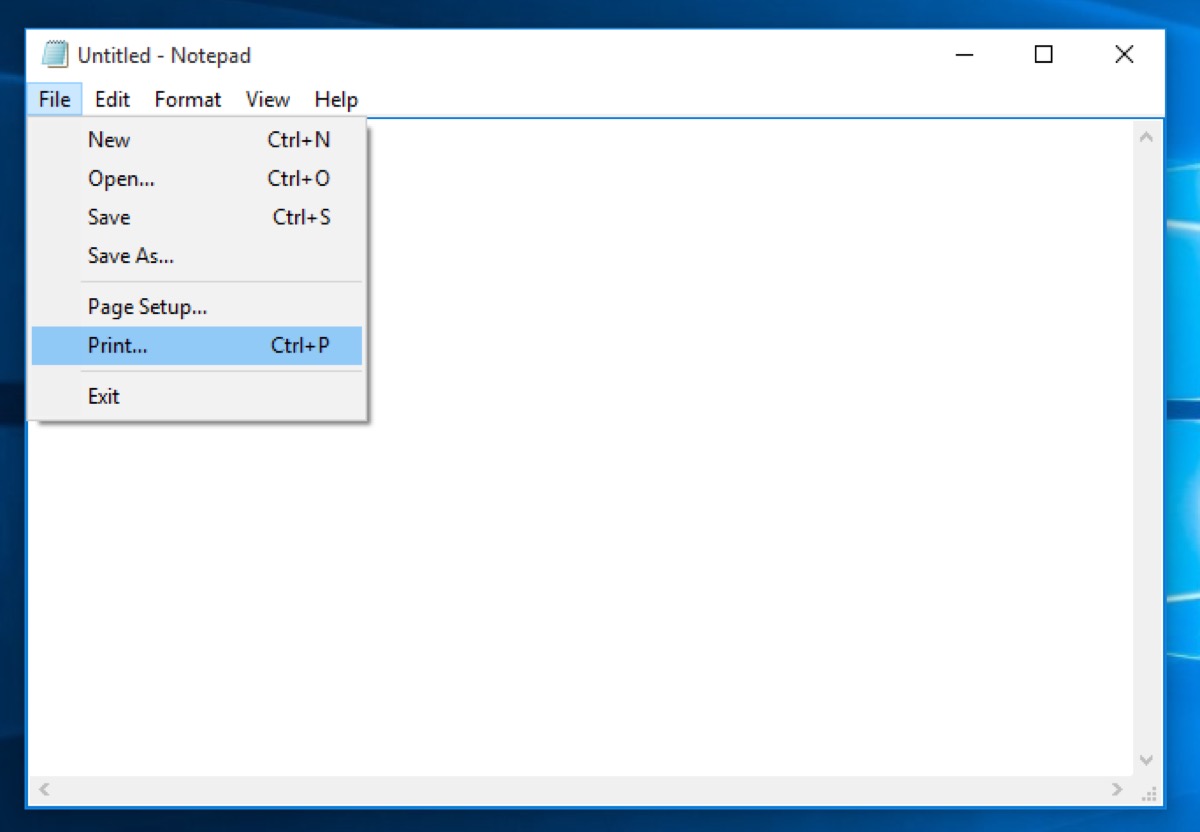
Task: Choose Open to browse for a file
Action: (120, 178)
